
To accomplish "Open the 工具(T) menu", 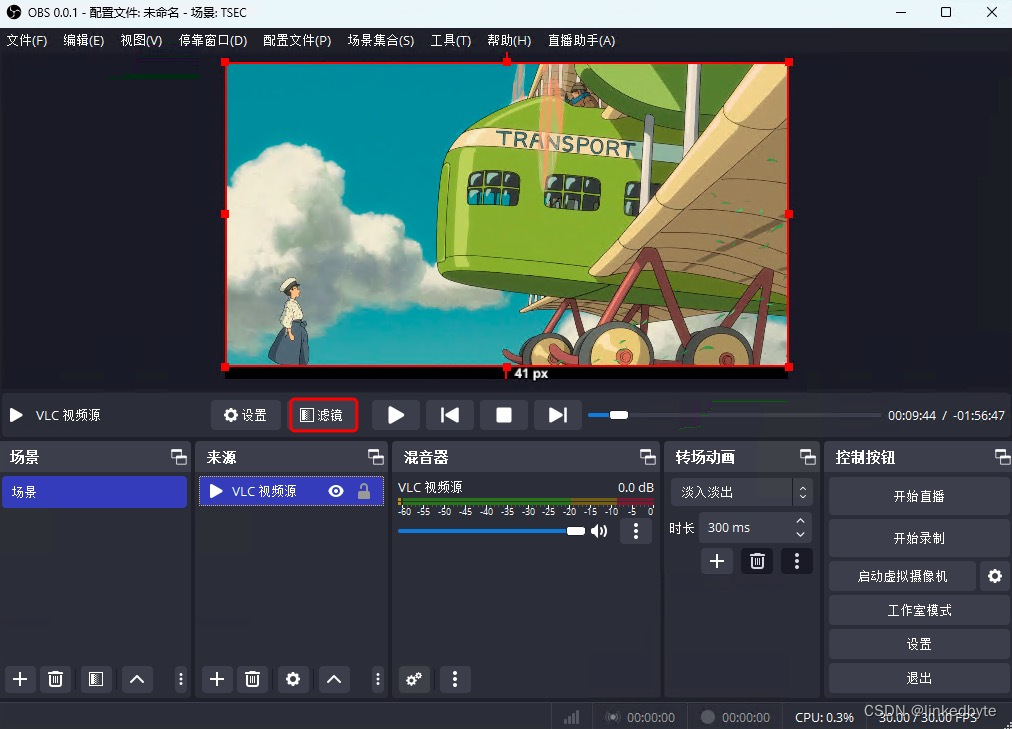I will pos(450,41).
